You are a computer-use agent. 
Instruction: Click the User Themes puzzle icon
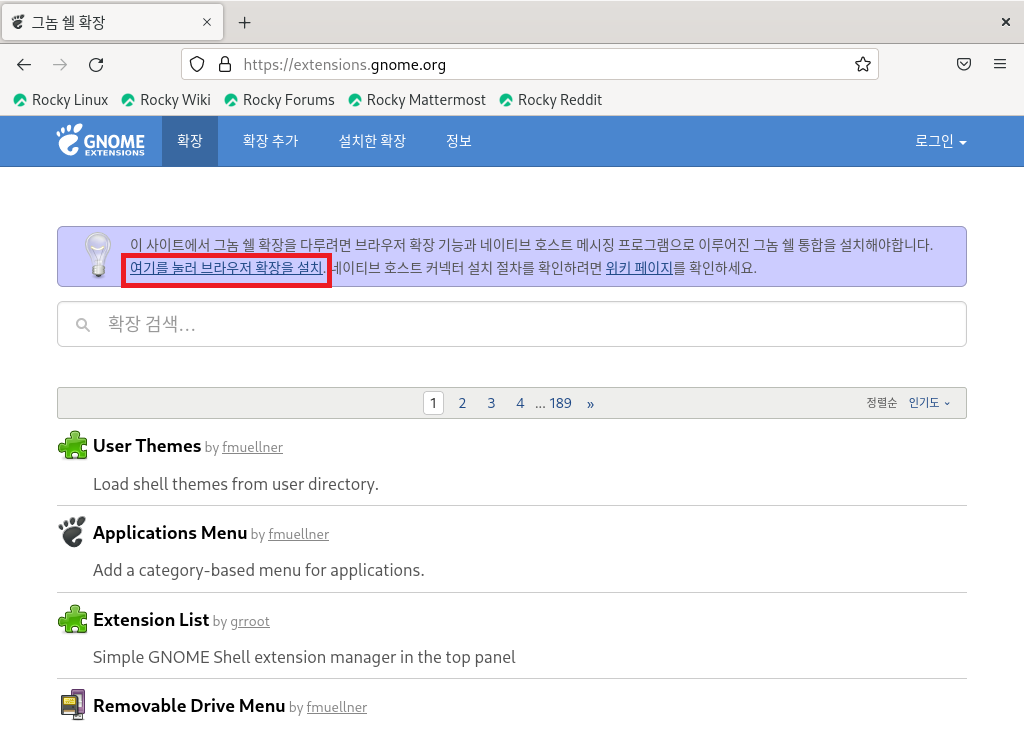72,445
